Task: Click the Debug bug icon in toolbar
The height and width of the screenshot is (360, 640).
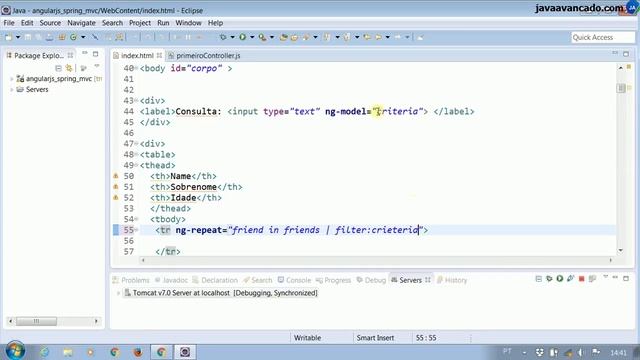Action: pyautogui.click(x=223, y=37)
